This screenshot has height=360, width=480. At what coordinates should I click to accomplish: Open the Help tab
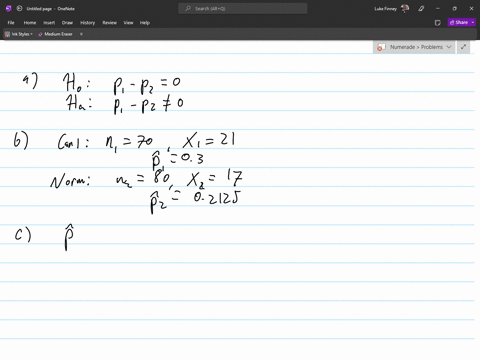coord(145,23)
